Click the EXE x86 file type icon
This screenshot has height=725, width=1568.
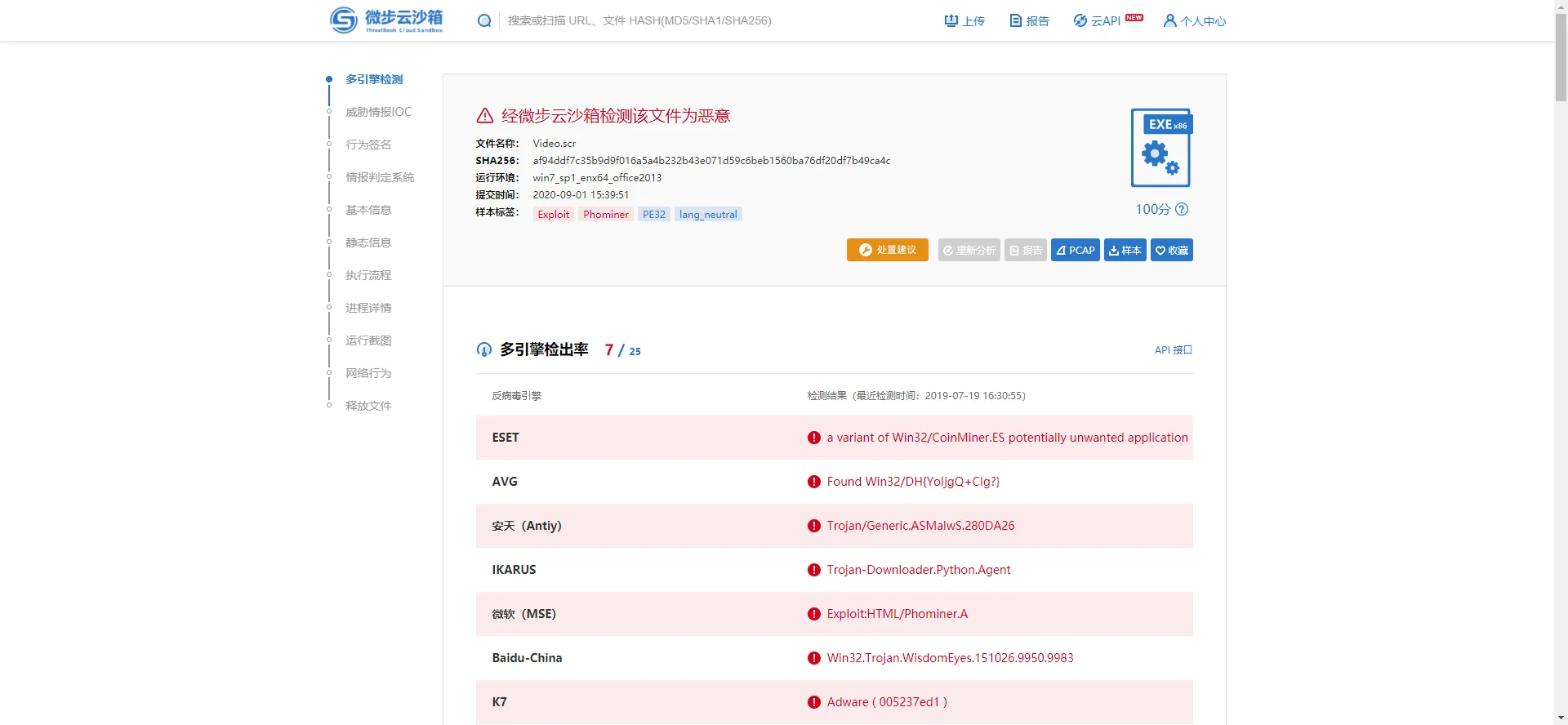[x=1161, y=148]
